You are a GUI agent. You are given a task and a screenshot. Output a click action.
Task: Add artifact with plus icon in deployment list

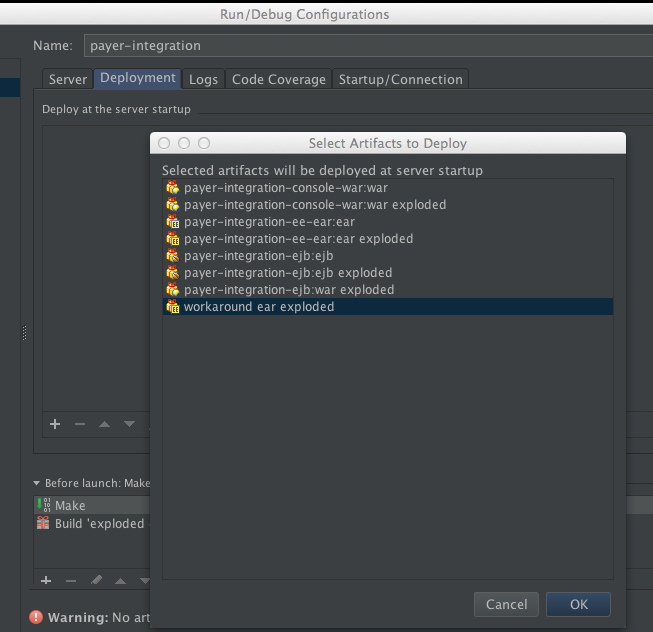point(55,424)
